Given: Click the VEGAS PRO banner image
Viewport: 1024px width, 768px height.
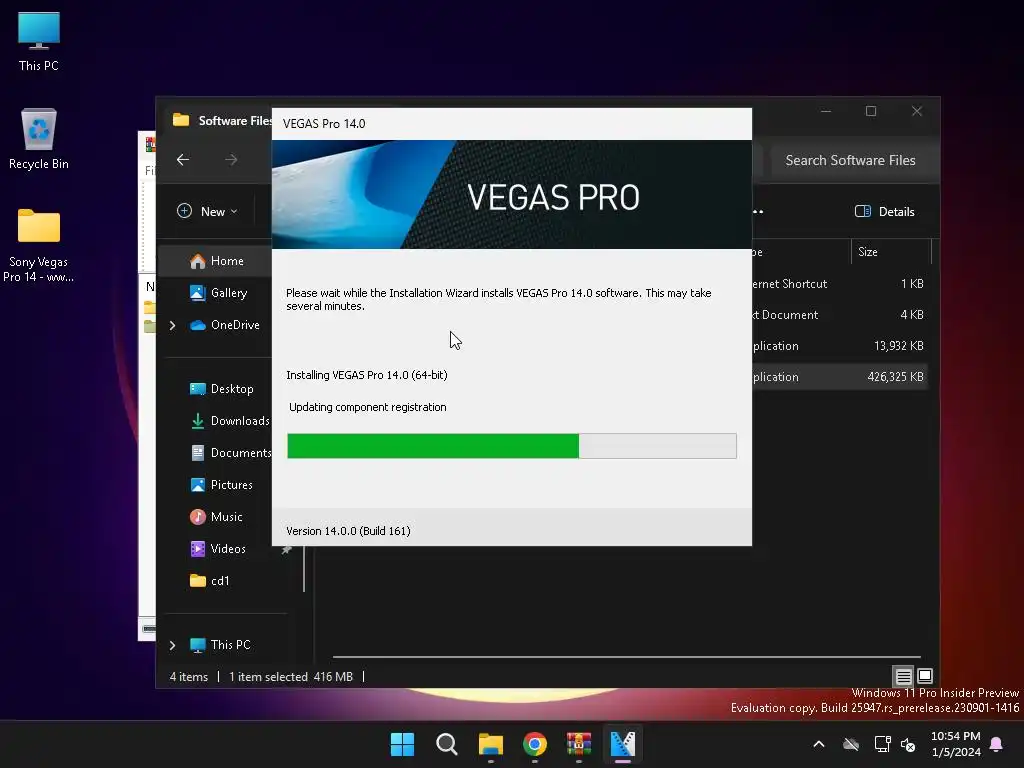Looking at the screenshot, I should pyautogui.click(x=511, y=195).
